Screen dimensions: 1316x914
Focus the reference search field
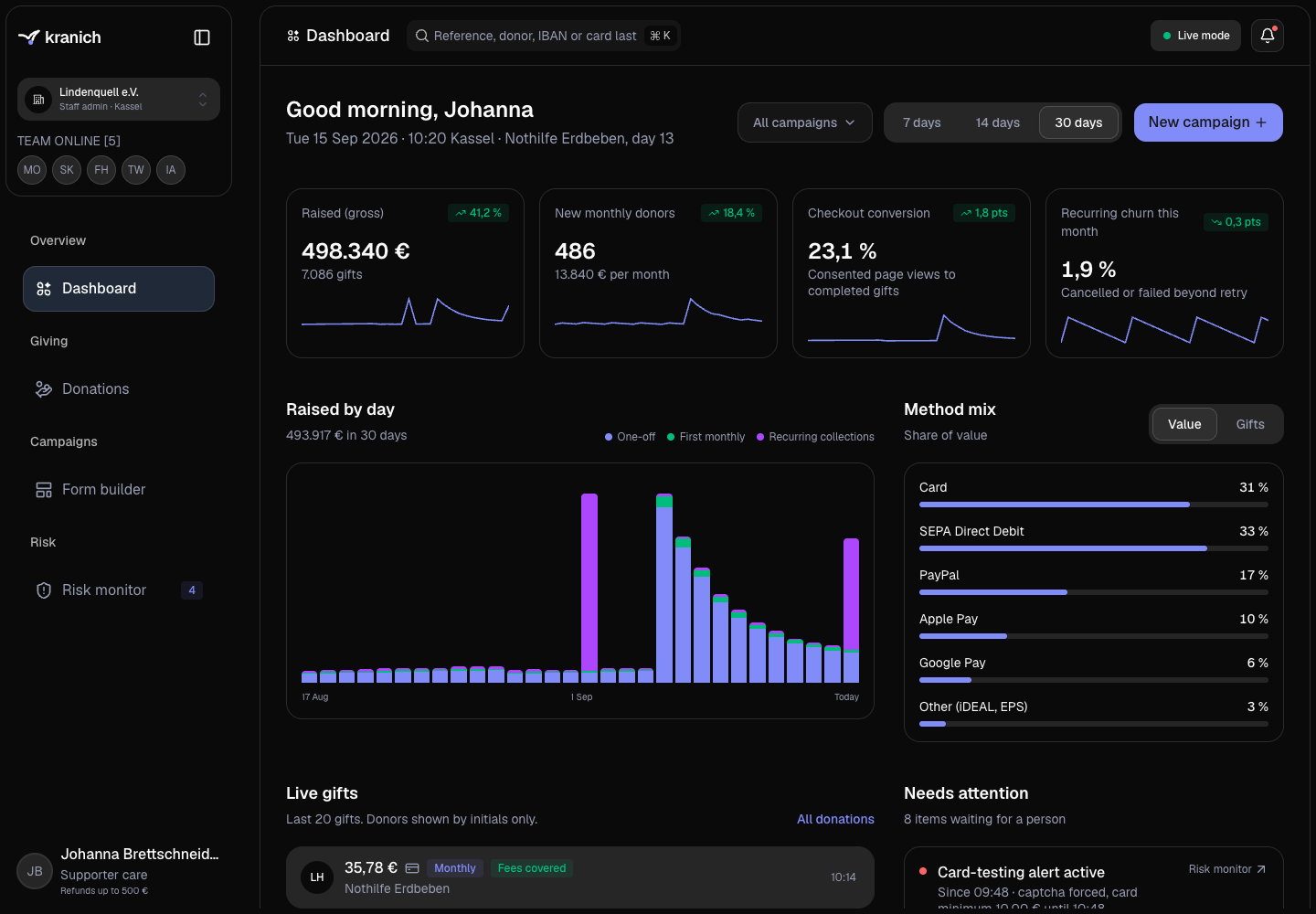[x=544, y=36]
